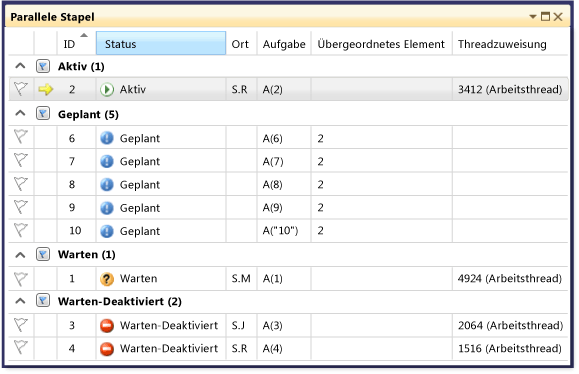This screenshot has width=579, height=374.
Task: Sort by Threadzuweisung column header
Action: 510,44
